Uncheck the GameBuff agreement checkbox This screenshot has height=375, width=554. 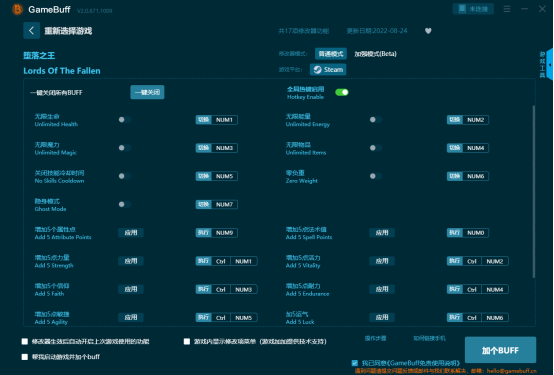click(x=355, y=363)
